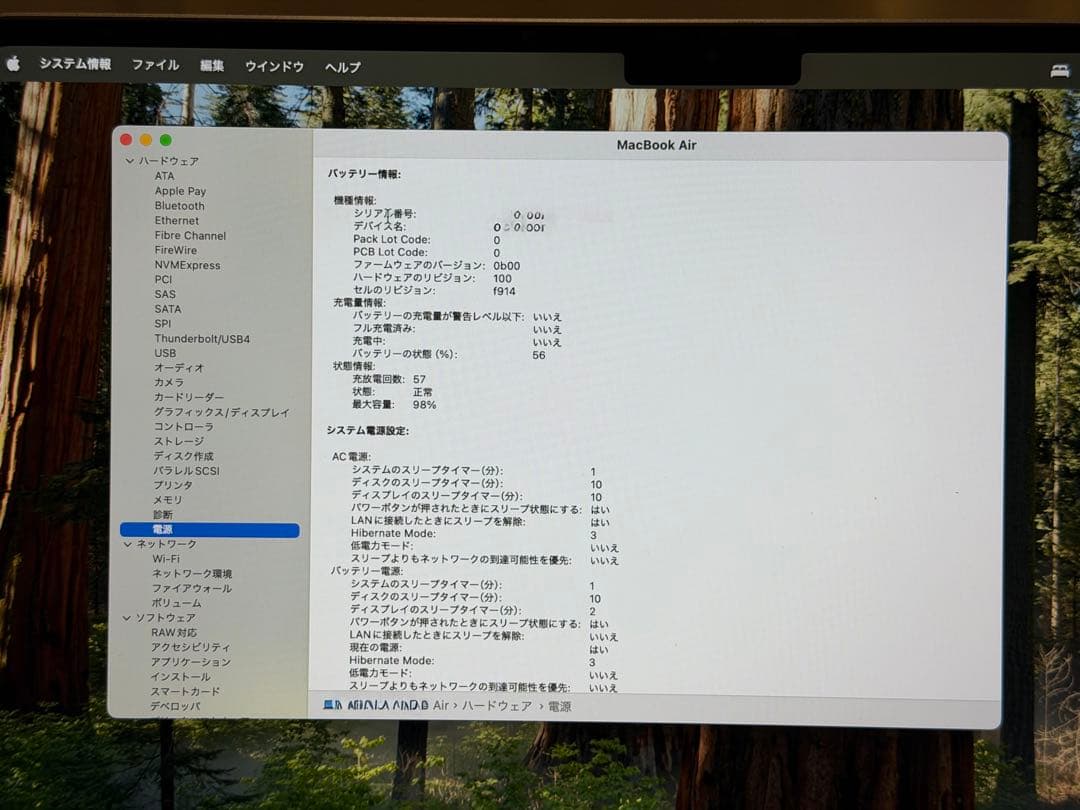1080x810 pixels.
Task: Select ストレージ under ハードウェア
Action: pyautogui.click(x=176, y=441)
